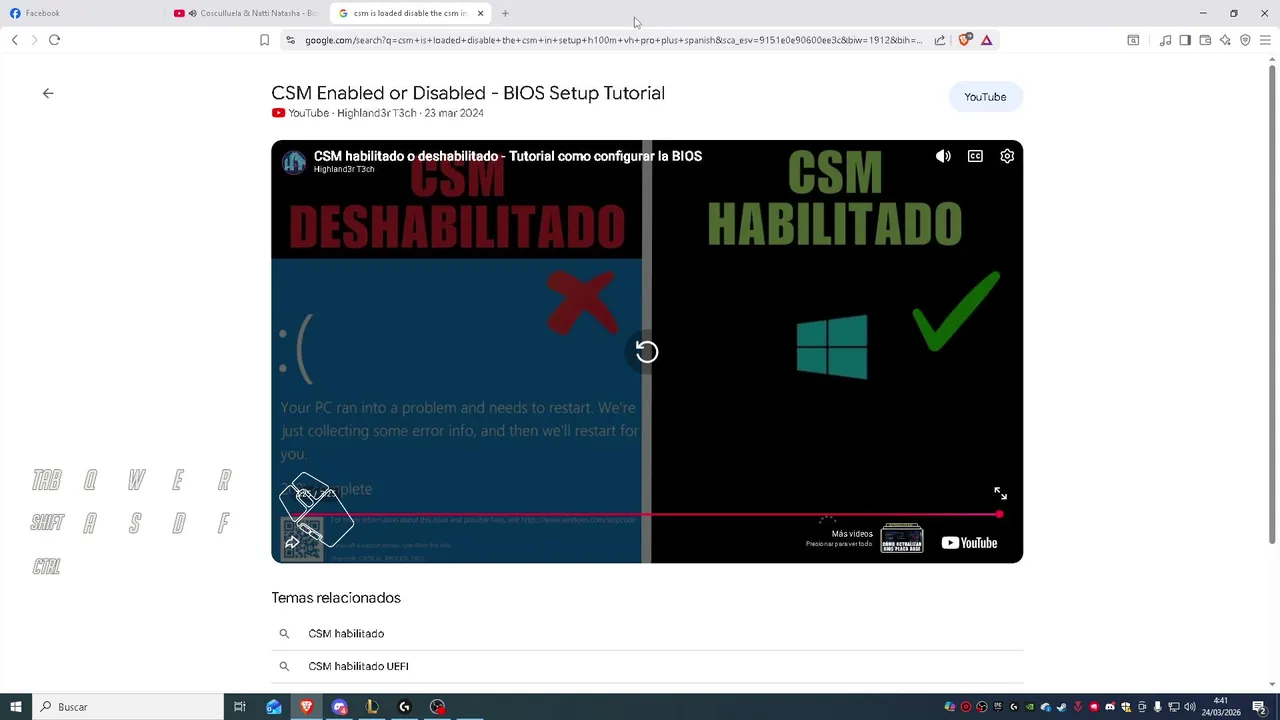The height and width of the screenshot is (720, 1280).
Task: Open the League of Legends taskbar icon
Action: coord(372,707)
